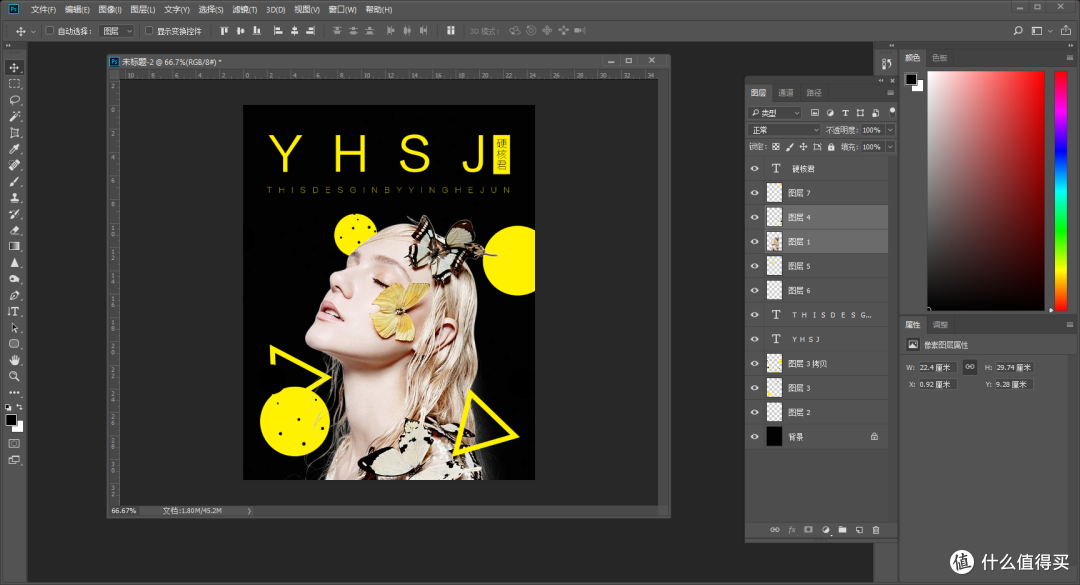Viewport: 1080px width, 585px height.
Task: Choose the Eyedropper tool
Action: pyautogui.click(x=14, y=149)
